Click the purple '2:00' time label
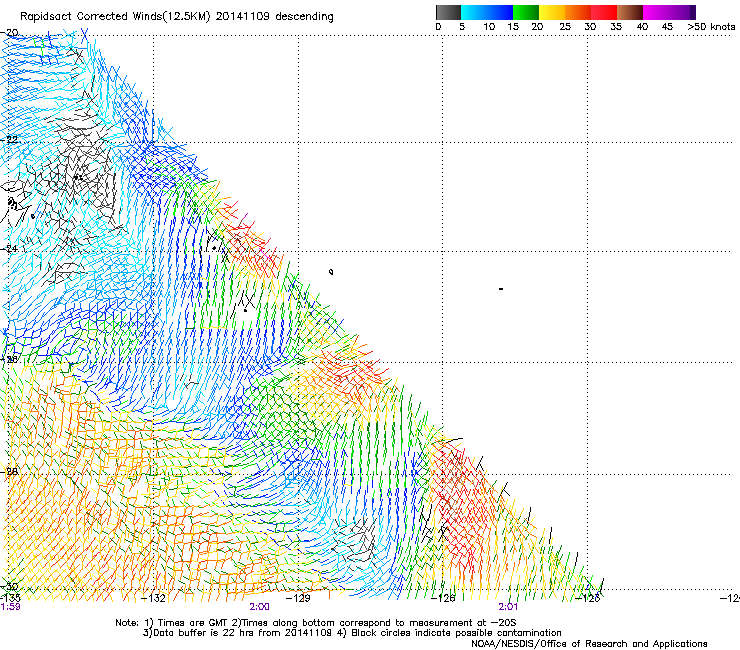Screen dimensions: 740x650 [x=259, y=607]
